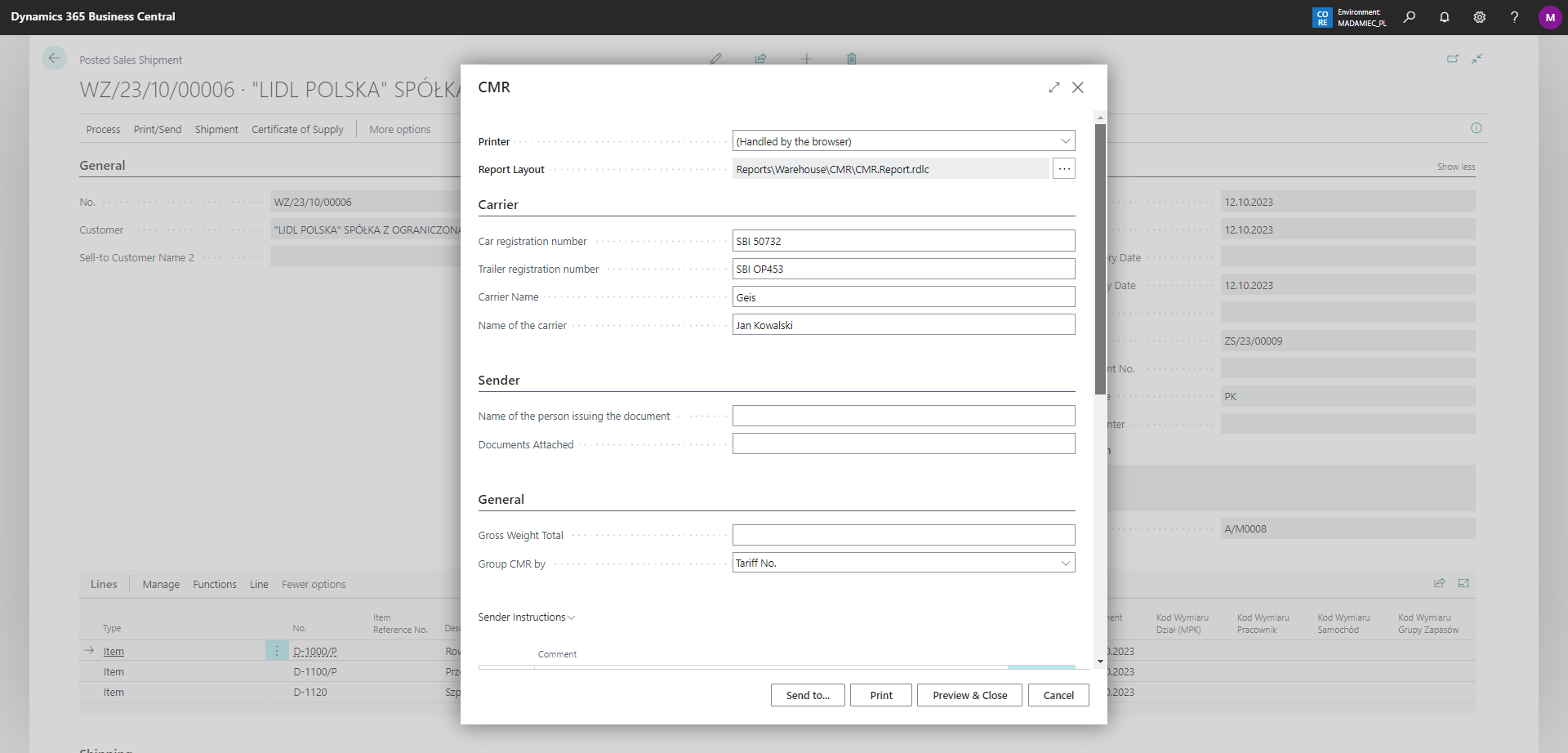This screenshot has width=1568, height=753.
Task: Open the Process menu
Action: pos(103,129)
